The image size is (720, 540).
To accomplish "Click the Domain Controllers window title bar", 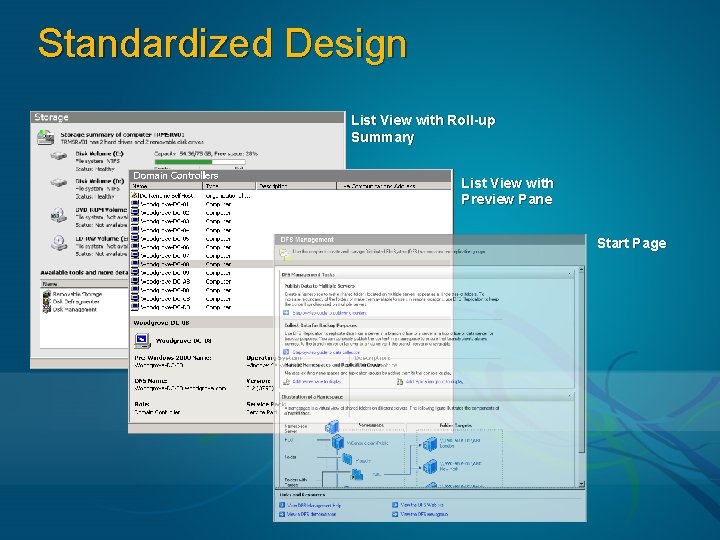I will (290, 175).
